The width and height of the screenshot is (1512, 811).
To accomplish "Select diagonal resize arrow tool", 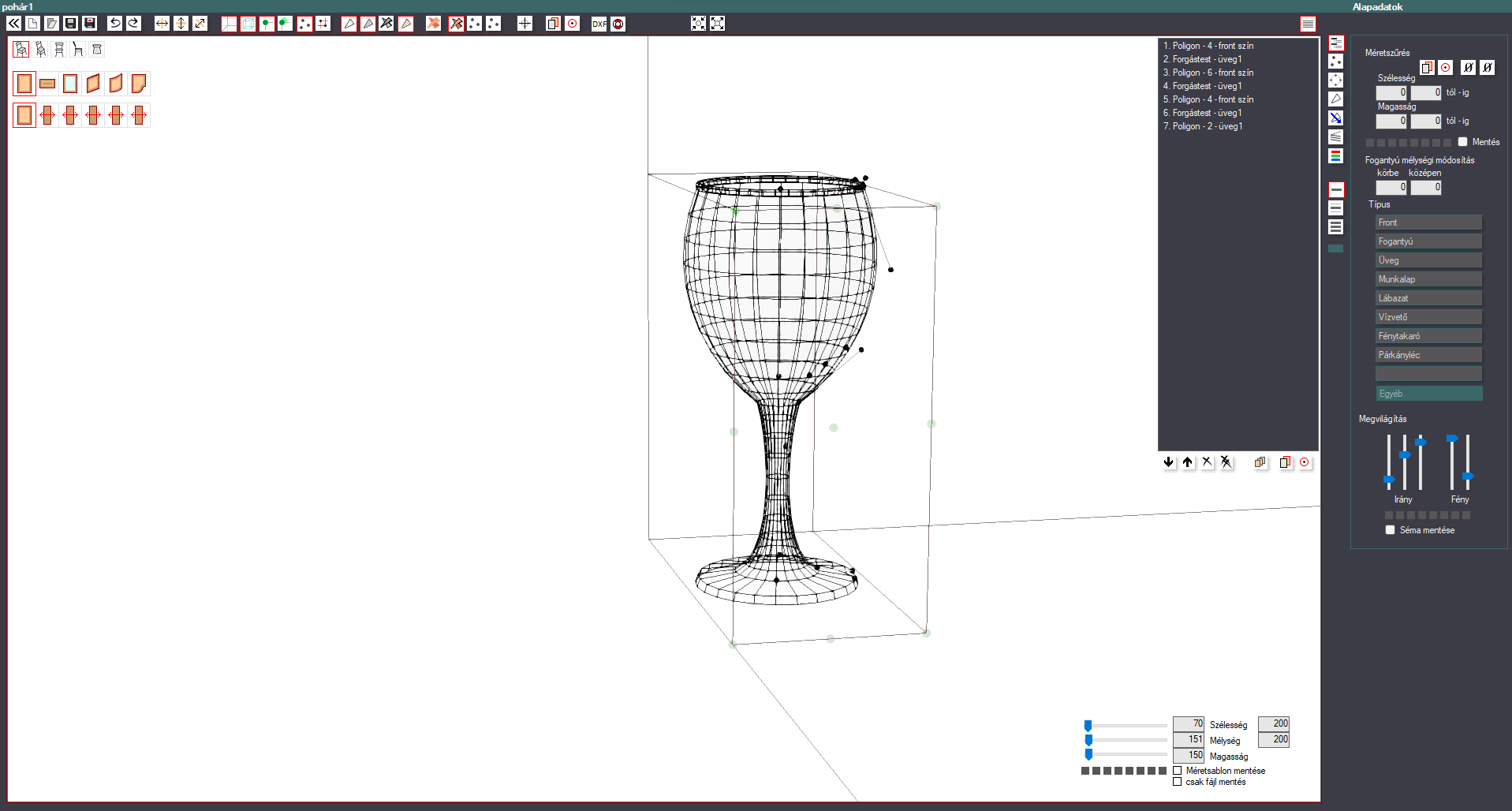I will 200,24.
